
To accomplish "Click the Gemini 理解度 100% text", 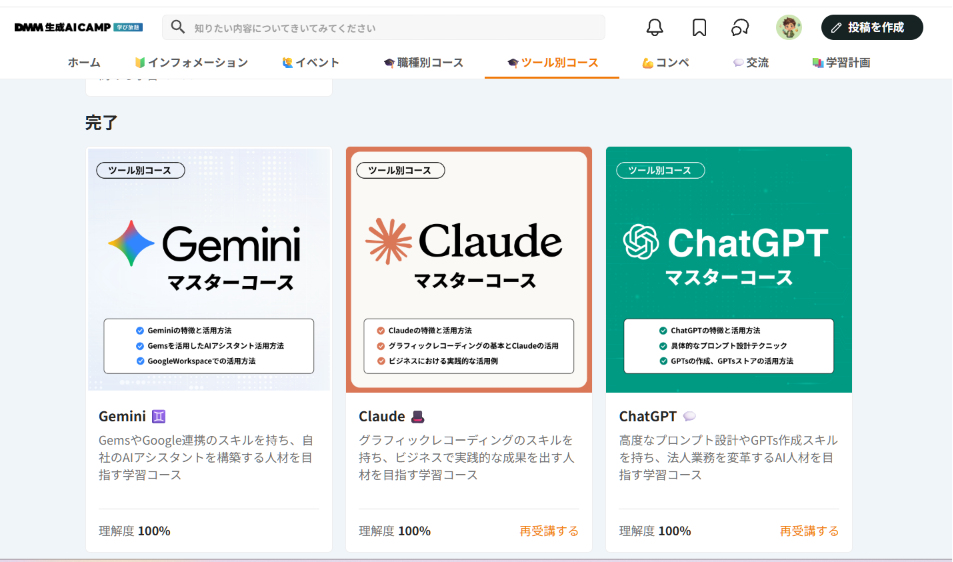I will pos(134,531).
